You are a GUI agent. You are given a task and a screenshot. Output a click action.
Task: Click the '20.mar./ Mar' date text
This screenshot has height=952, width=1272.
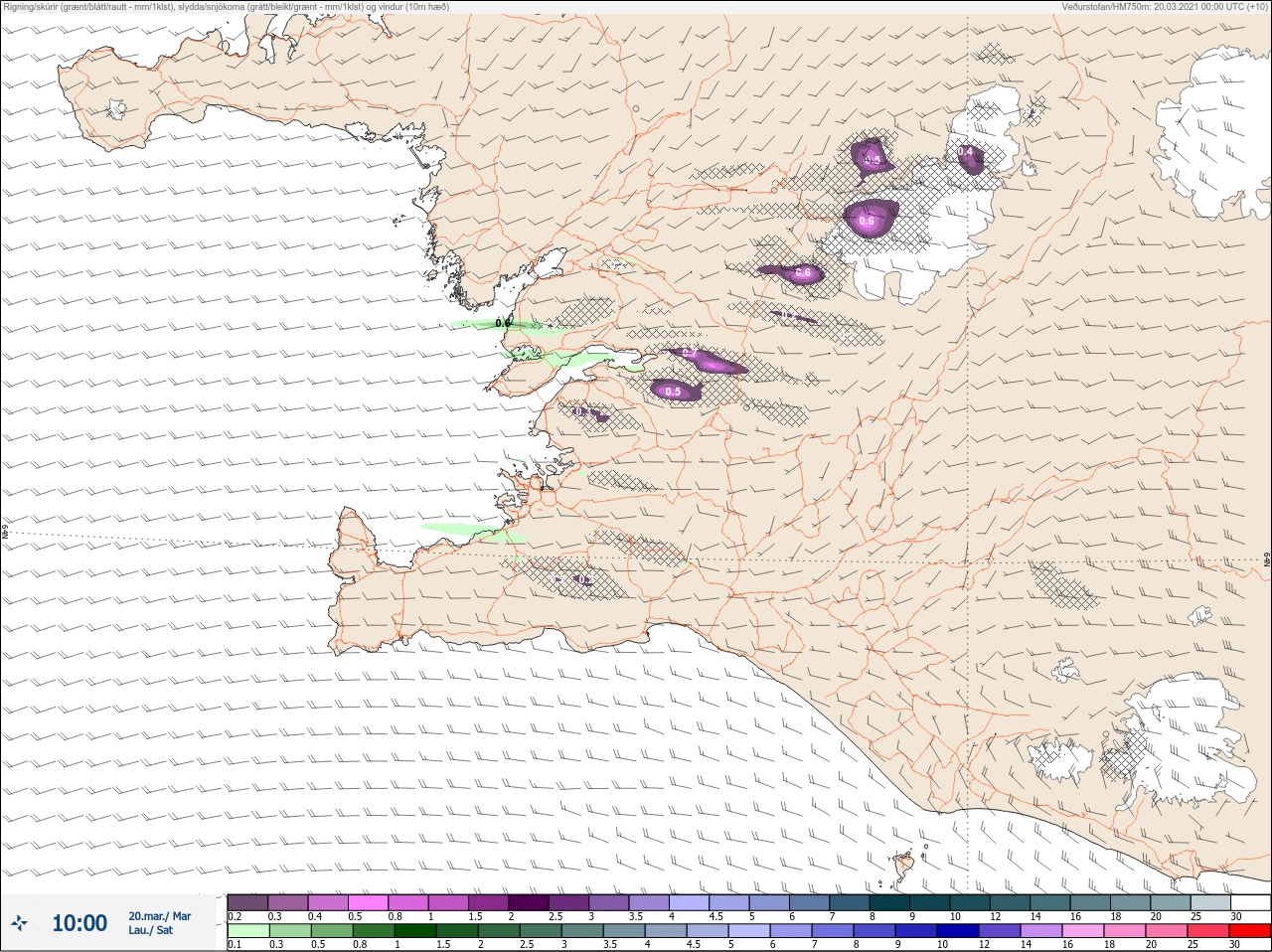coord(159,916)
